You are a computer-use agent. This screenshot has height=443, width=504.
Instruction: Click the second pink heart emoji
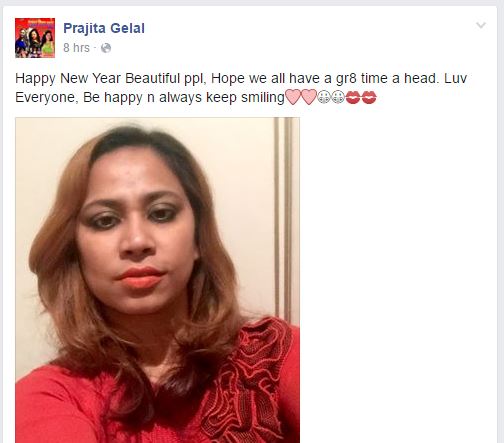(x=309, y=97)
